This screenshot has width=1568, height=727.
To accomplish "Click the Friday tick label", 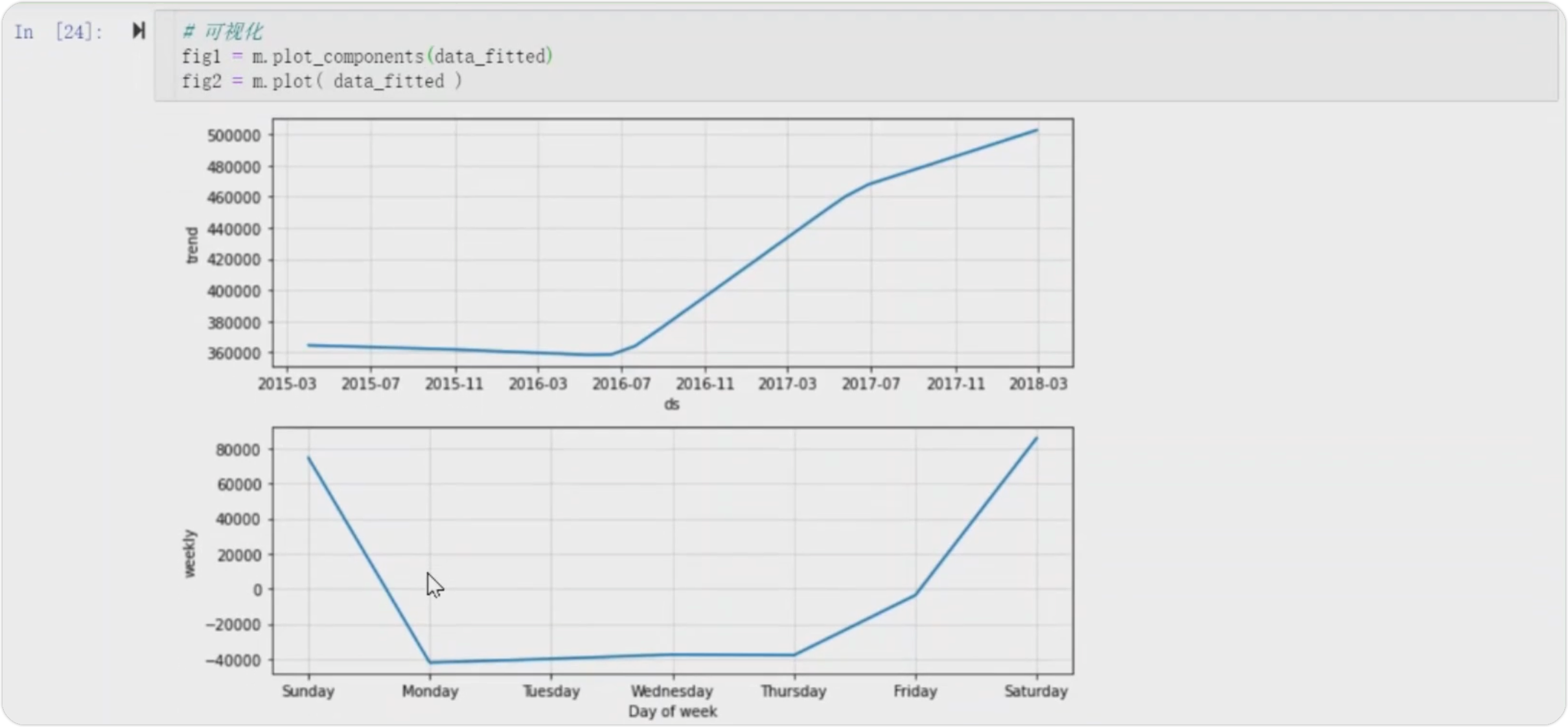I will (915, 691).
